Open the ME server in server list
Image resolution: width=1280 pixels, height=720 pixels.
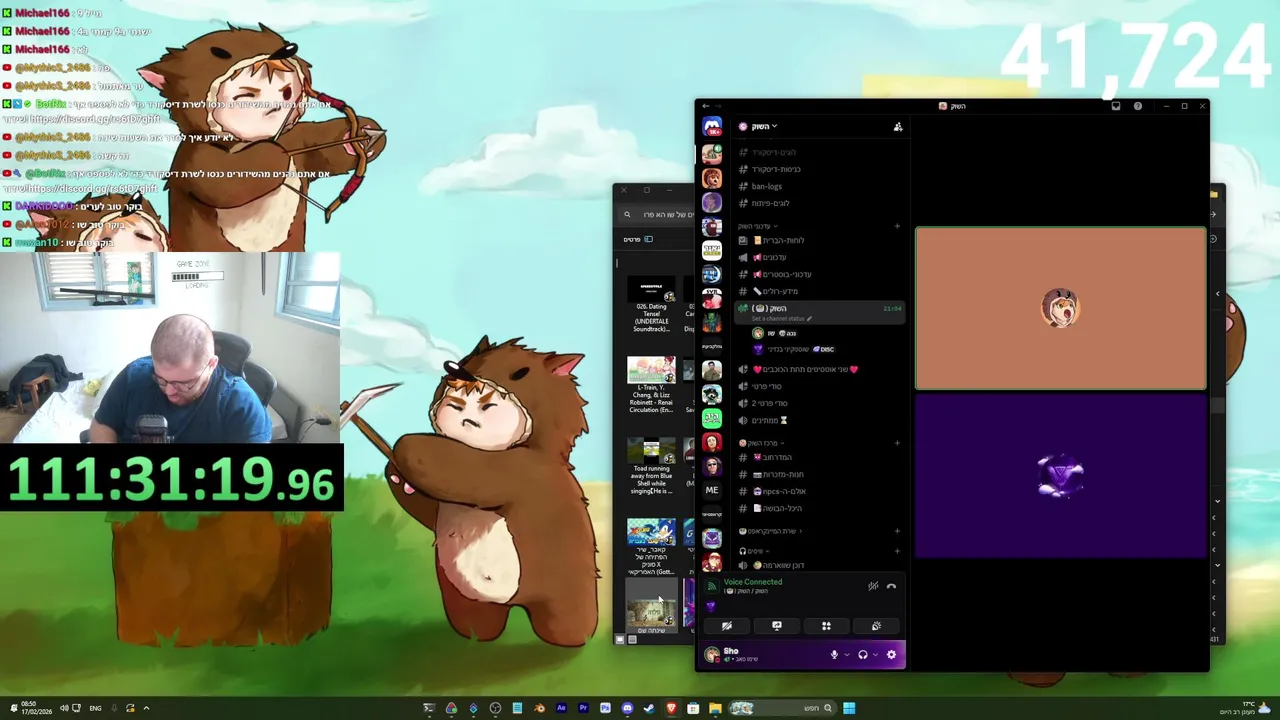[712, 490]
